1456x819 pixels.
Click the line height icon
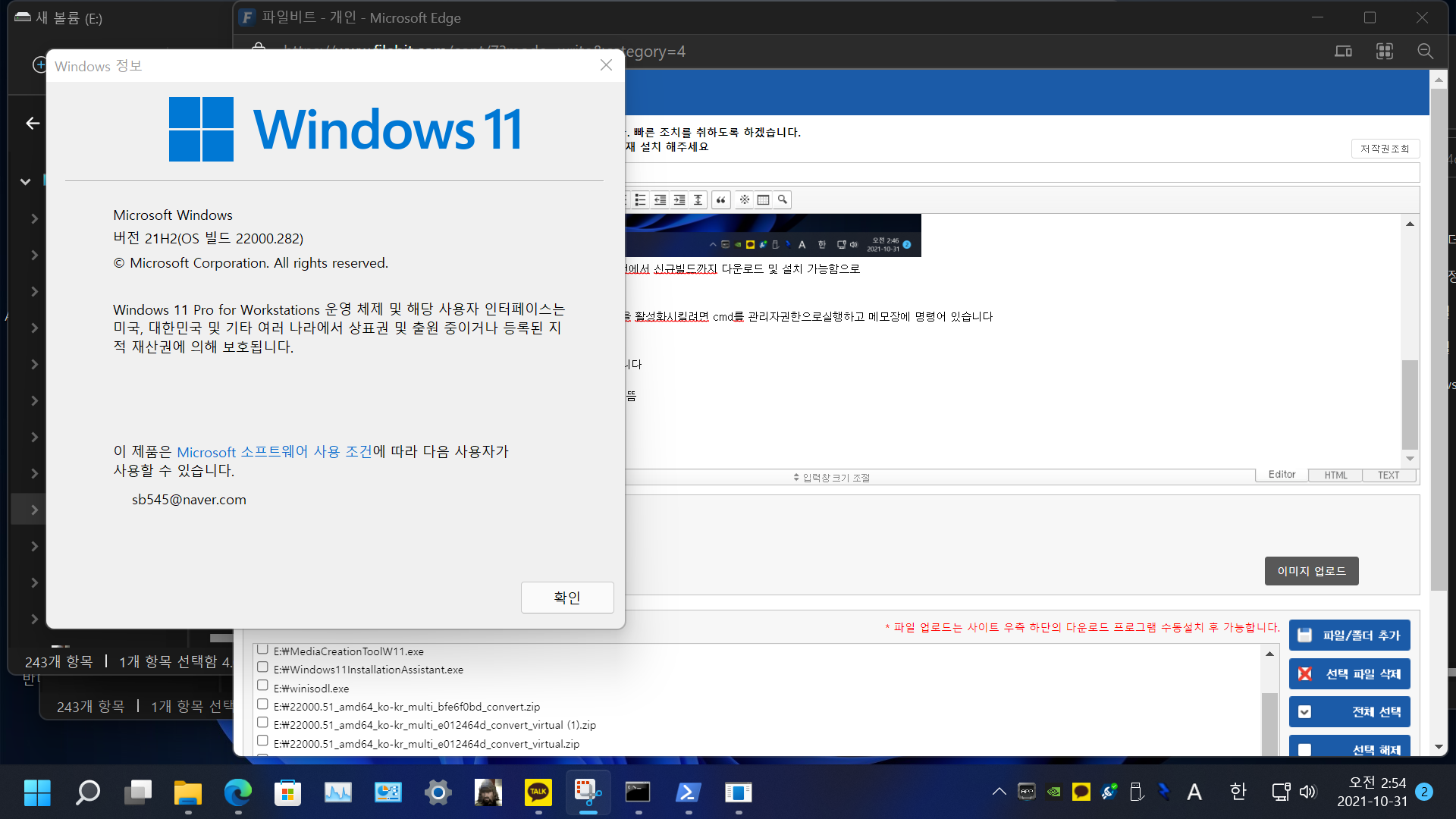pos(698,200)
